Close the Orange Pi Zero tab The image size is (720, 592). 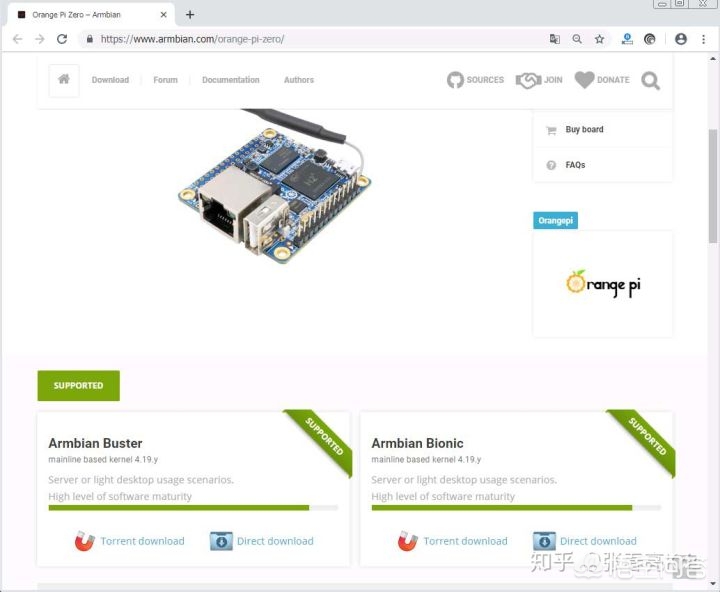click(x=163, y=15)
